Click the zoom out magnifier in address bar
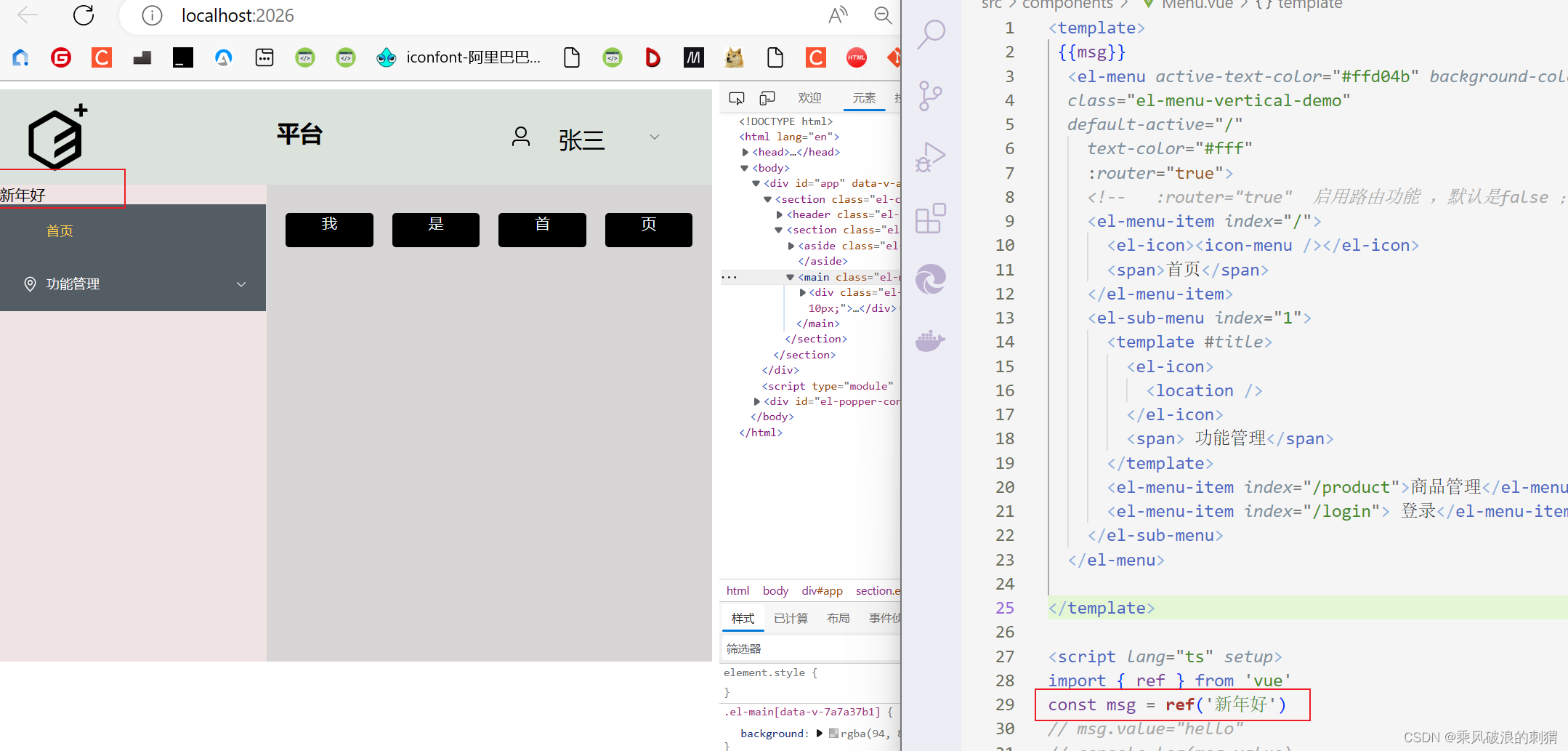This screenshot has height=751, width=1568. pyautogui.click(x=883, y=15)
